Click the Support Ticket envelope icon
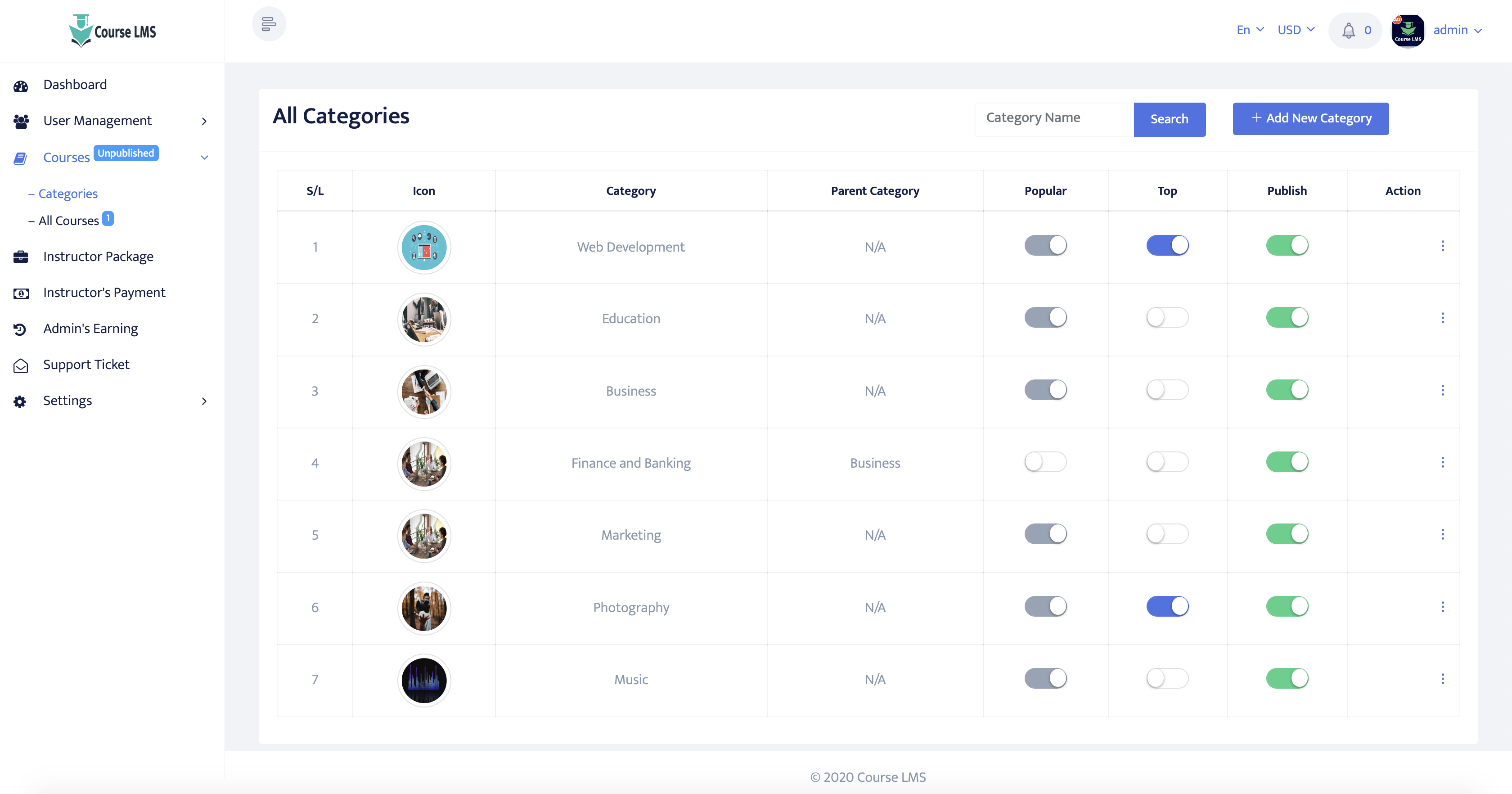The image size is (1512, 794). (21, 365)
